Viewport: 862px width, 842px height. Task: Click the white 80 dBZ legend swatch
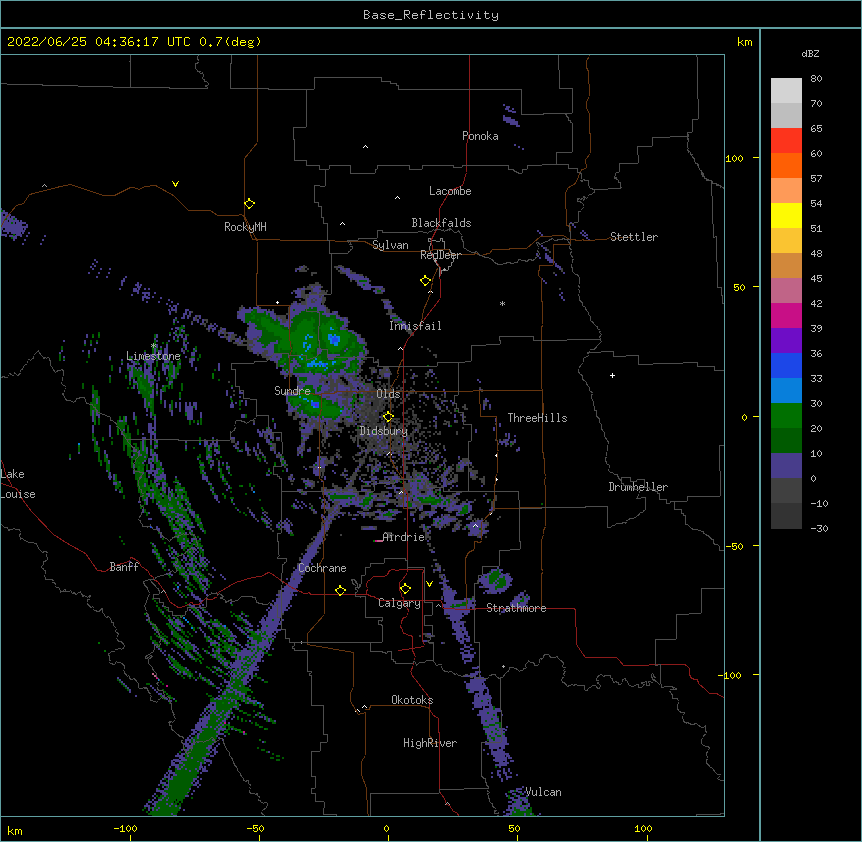(x=786, y=90)
